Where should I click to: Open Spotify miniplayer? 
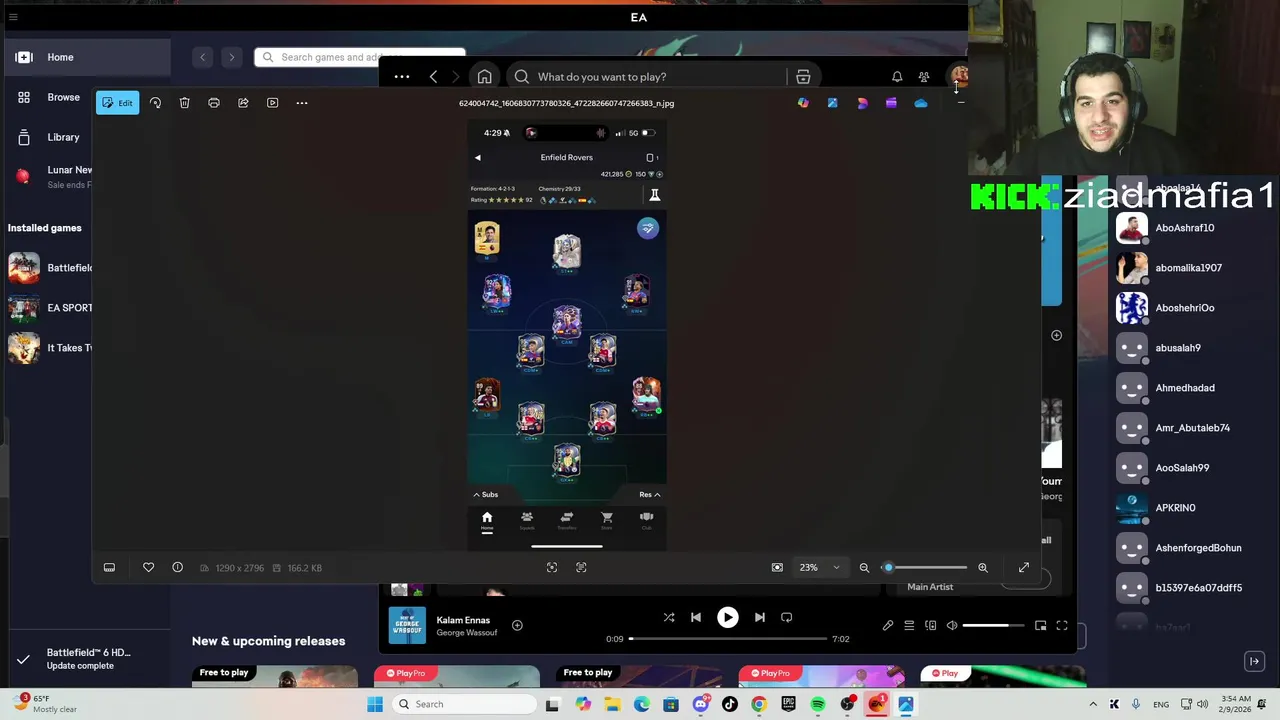(x=1040, y=626)
